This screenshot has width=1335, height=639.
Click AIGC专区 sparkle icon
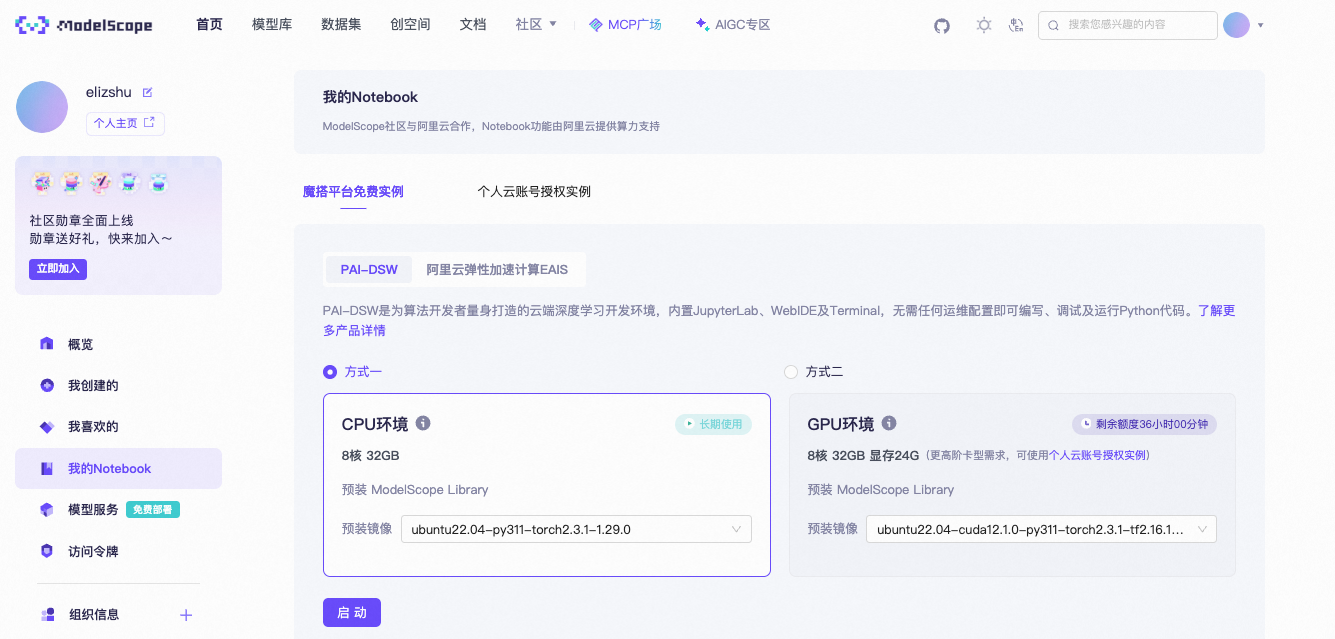pos(702,25)
